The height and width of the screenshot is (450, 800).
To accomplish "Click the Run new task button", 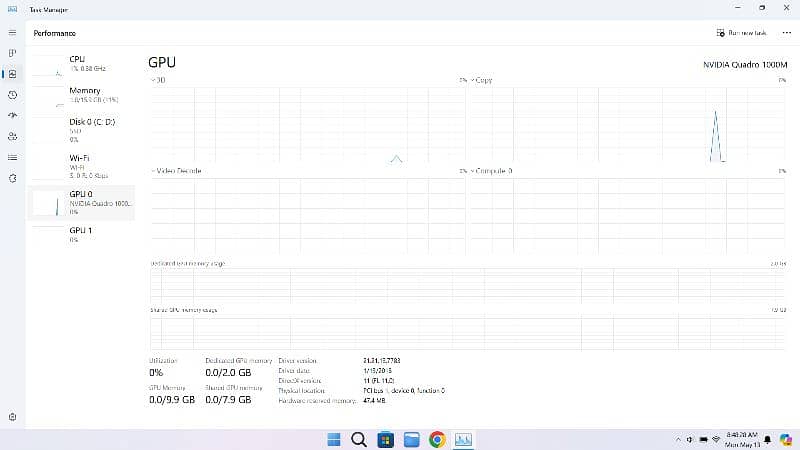I will 741,33.
